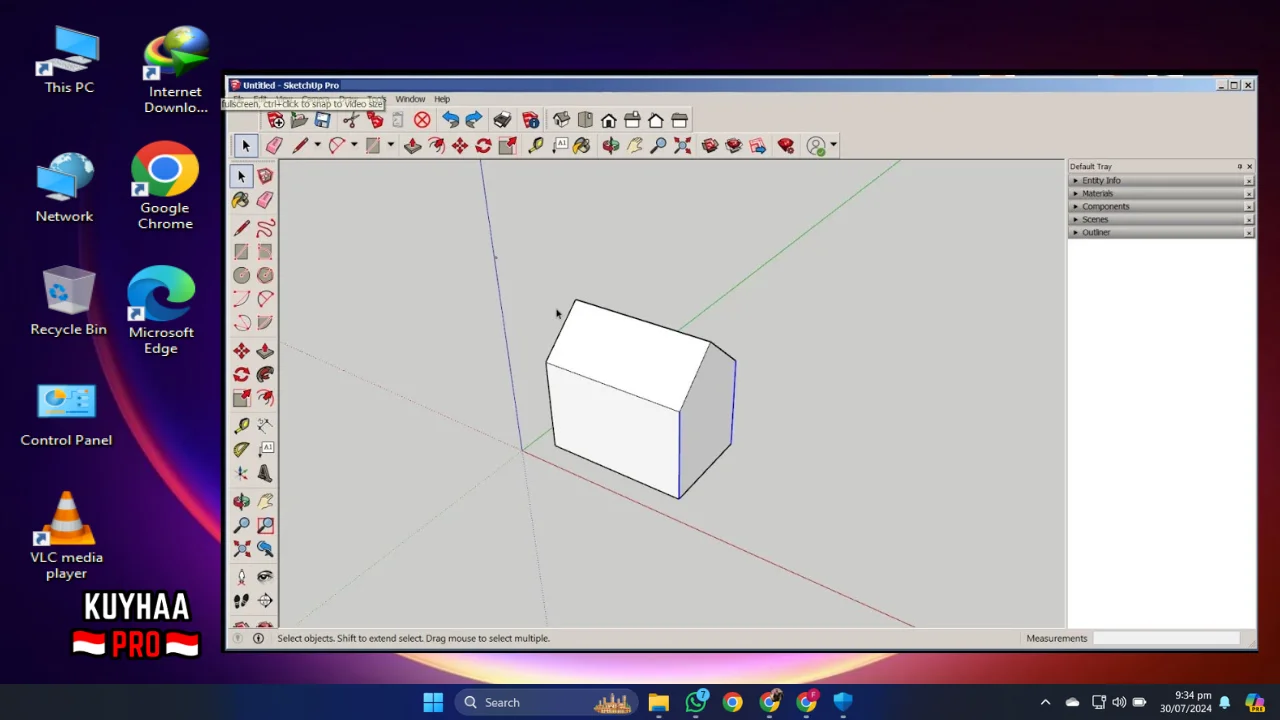Select the Zoom Window tool in the left toolbar

click(265, 525)
